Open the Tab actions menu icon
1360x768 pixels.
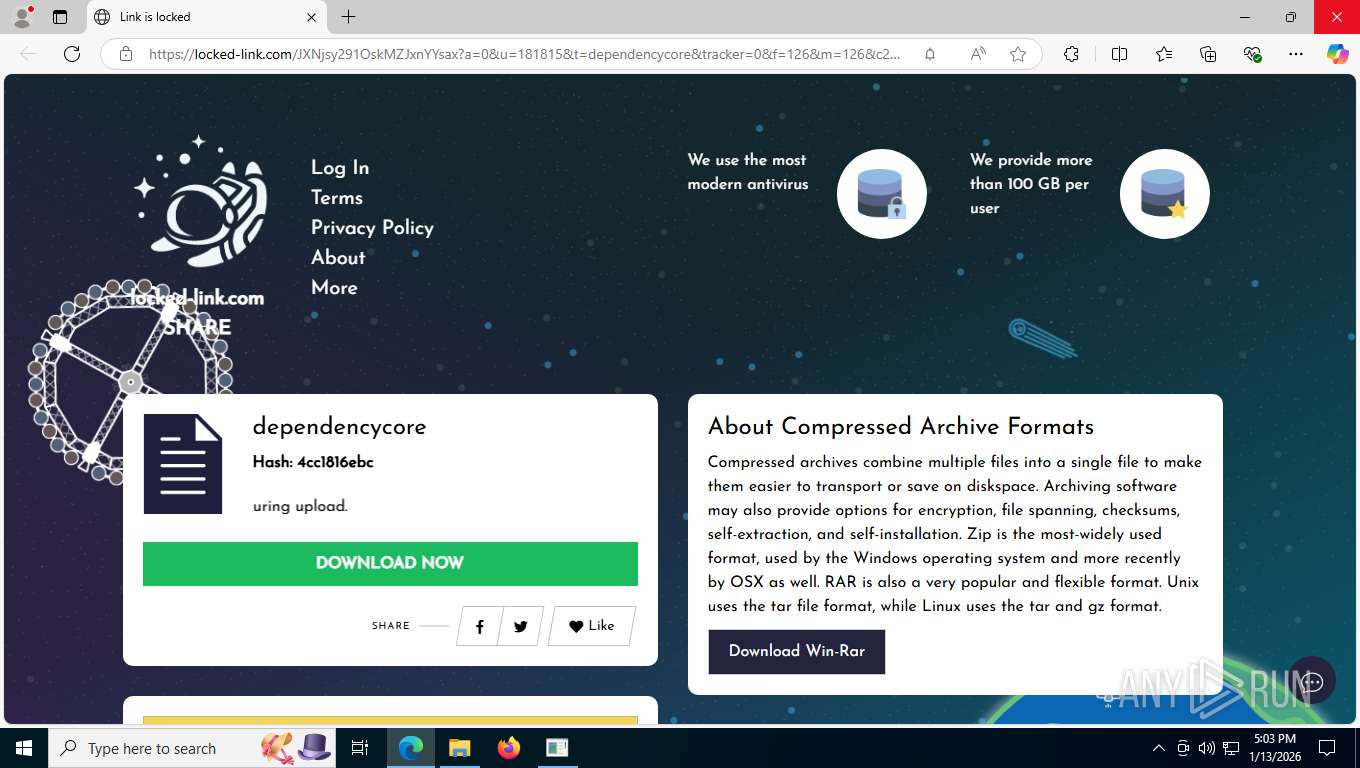60,17
